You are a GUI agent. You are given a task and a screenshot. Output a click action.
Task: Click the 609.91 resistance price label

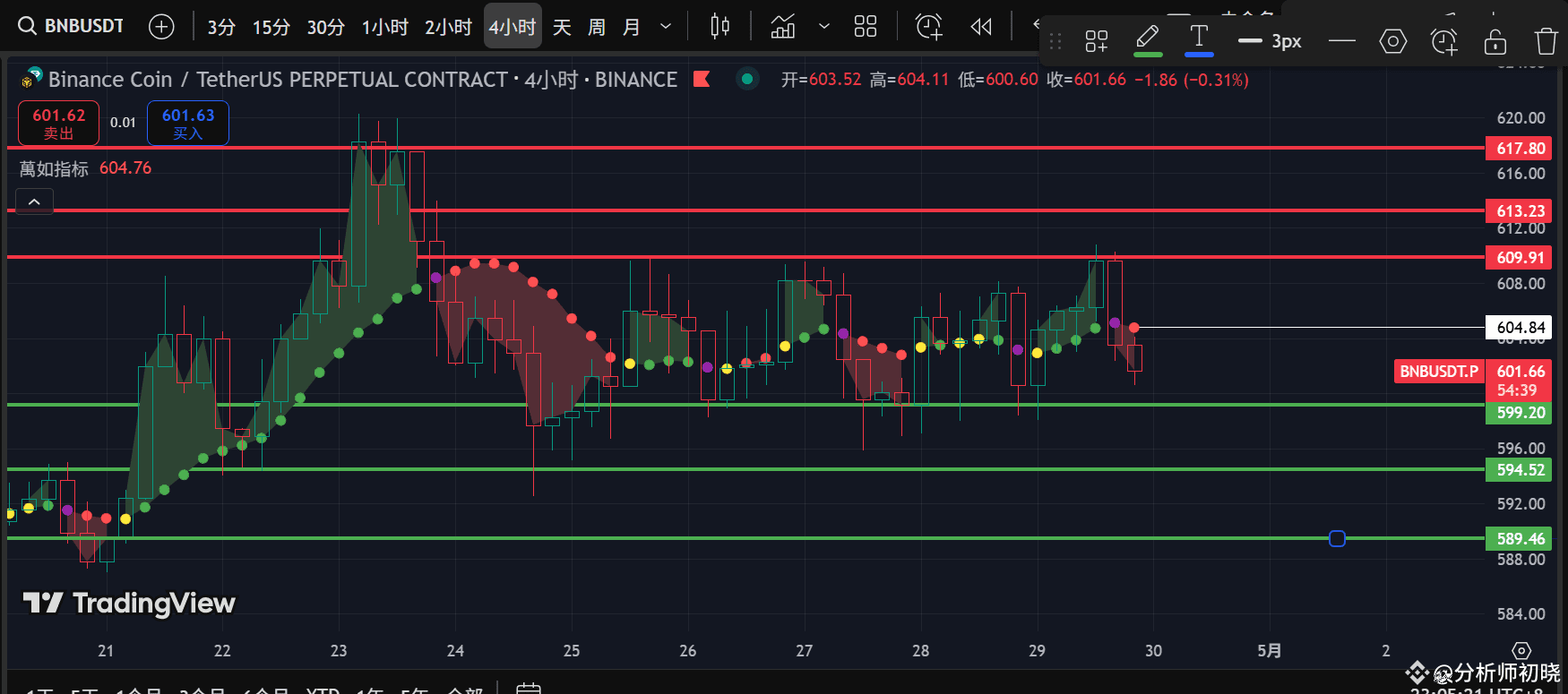pos(1521,258)
